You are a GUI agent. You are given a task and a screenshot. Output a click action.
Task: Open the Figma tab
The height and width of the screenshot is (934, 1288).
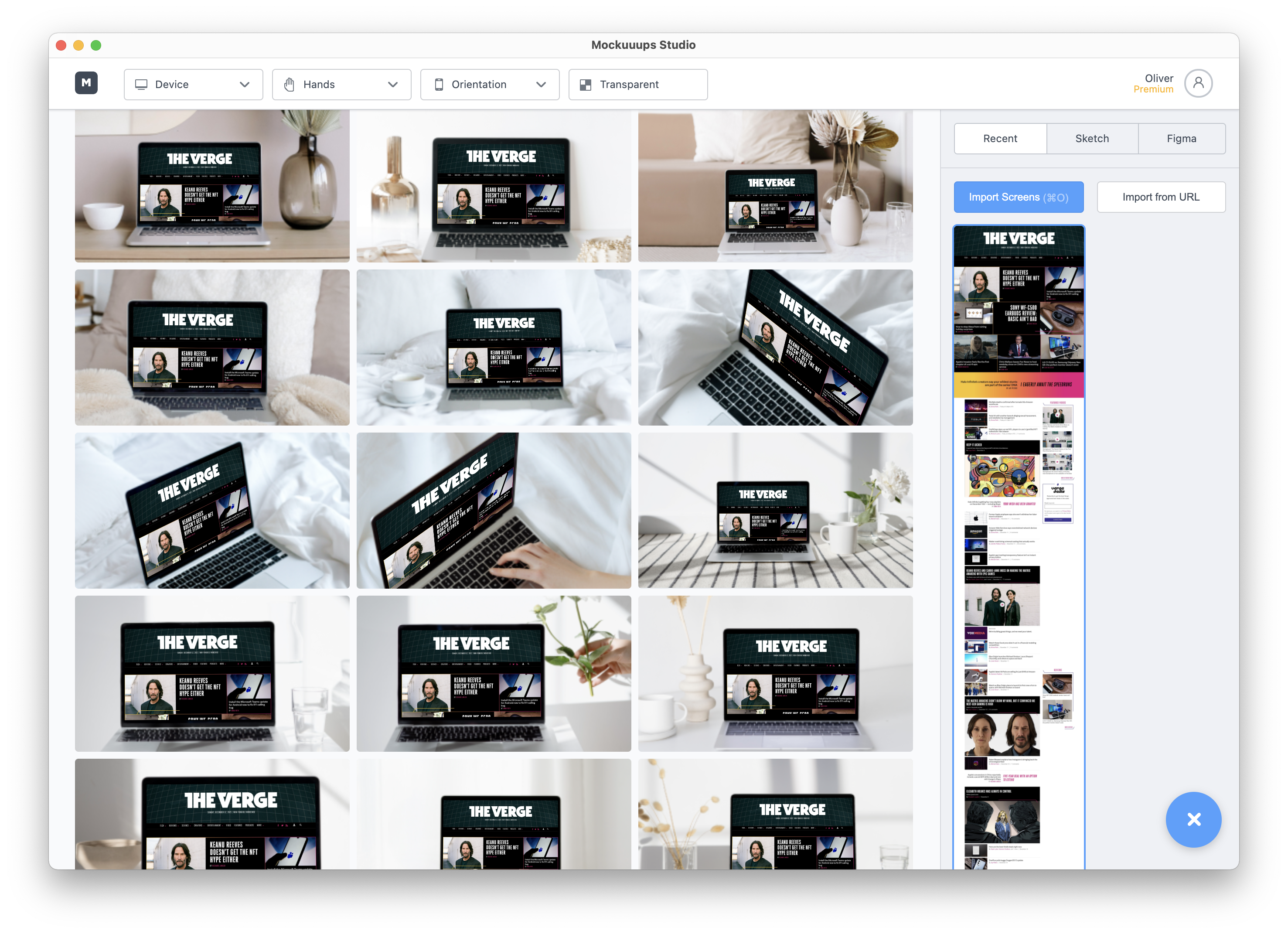tap(1181, 139)
